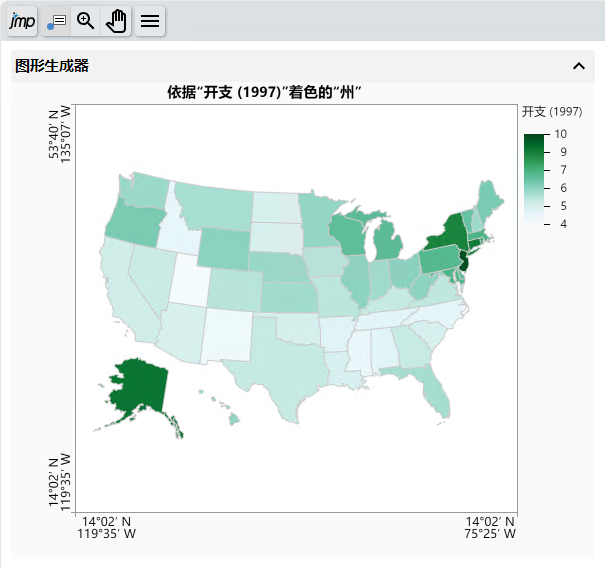Collapse the 图形生成器 section chevron

pos(579,66)
